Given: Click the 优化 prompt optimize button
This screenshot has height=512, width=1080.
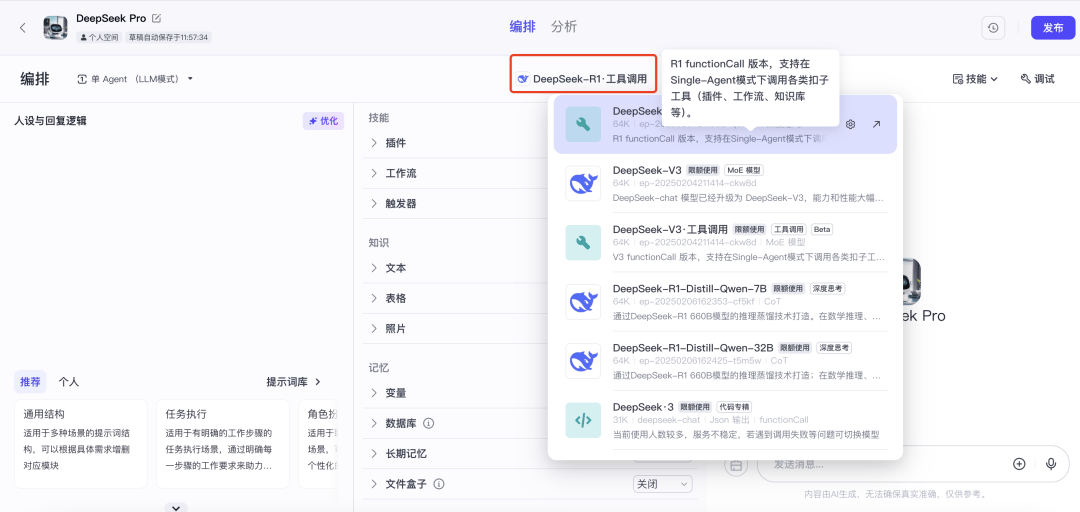Looking at the screenshot, I should [323, 121].
